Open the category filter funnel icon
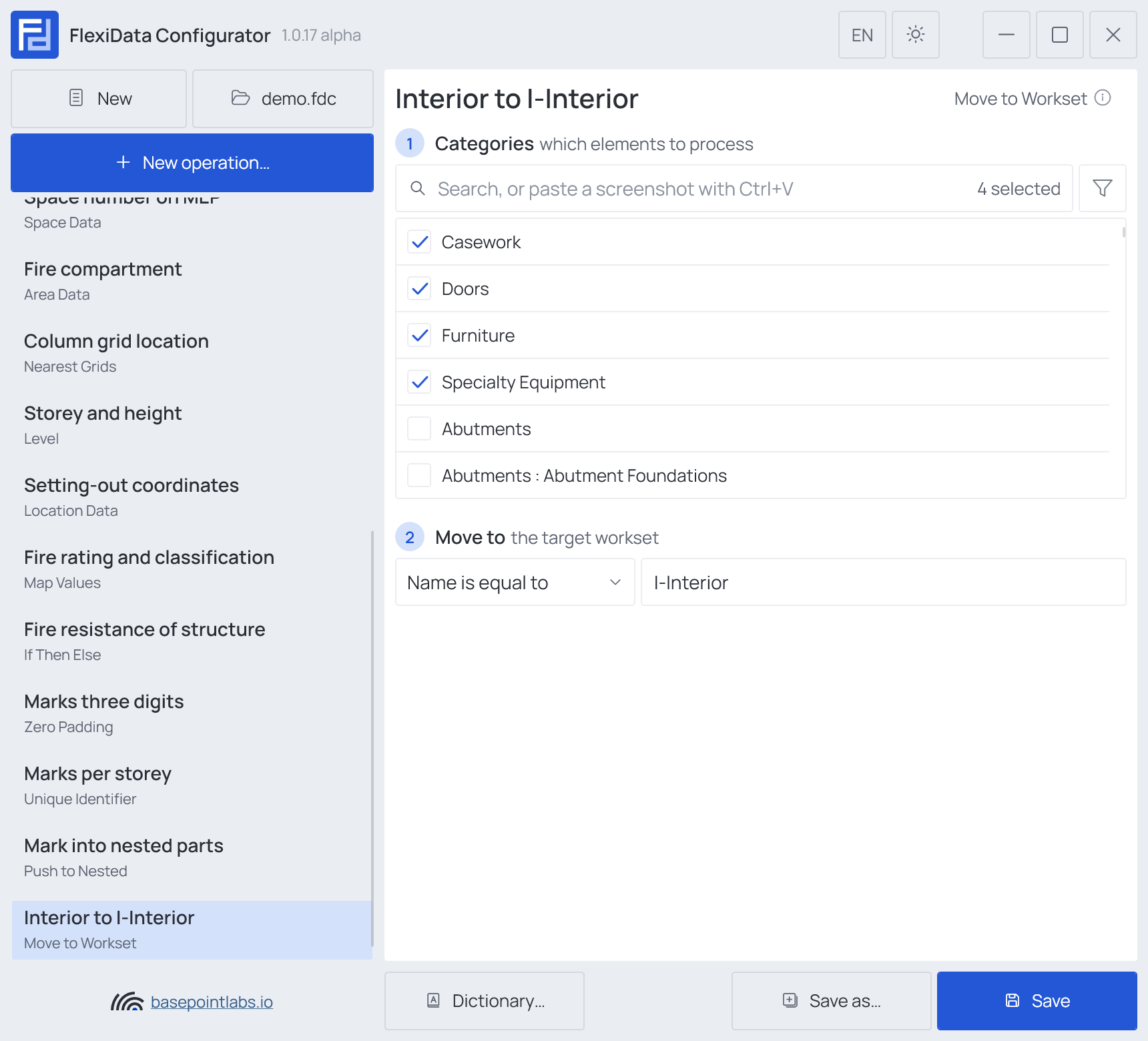Image resolution: width=1148 pixels, height=1041 pixels. pyautogui.click(x=1103, y=188)
